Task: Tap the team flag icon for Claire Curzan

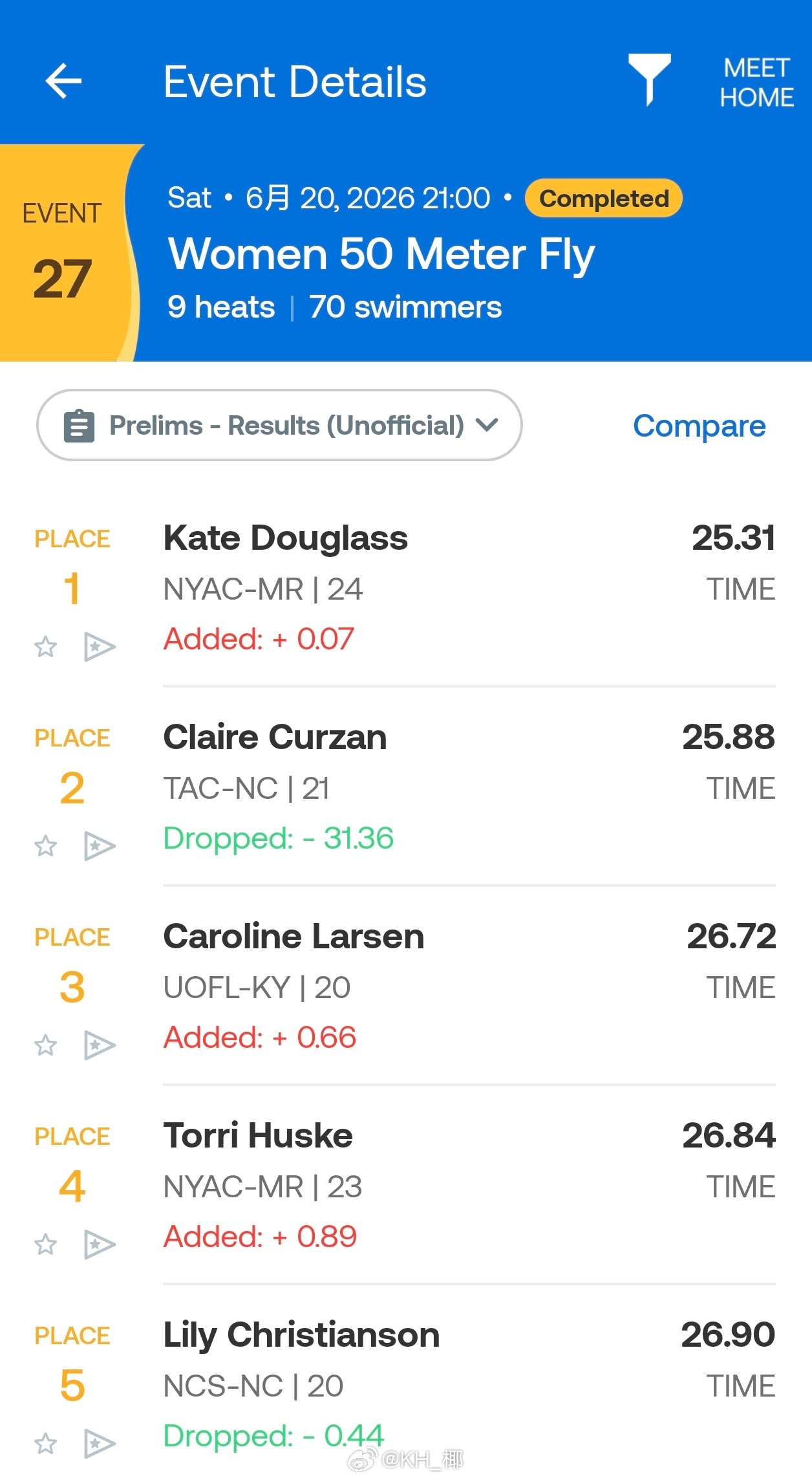Action: pos(100,845)
